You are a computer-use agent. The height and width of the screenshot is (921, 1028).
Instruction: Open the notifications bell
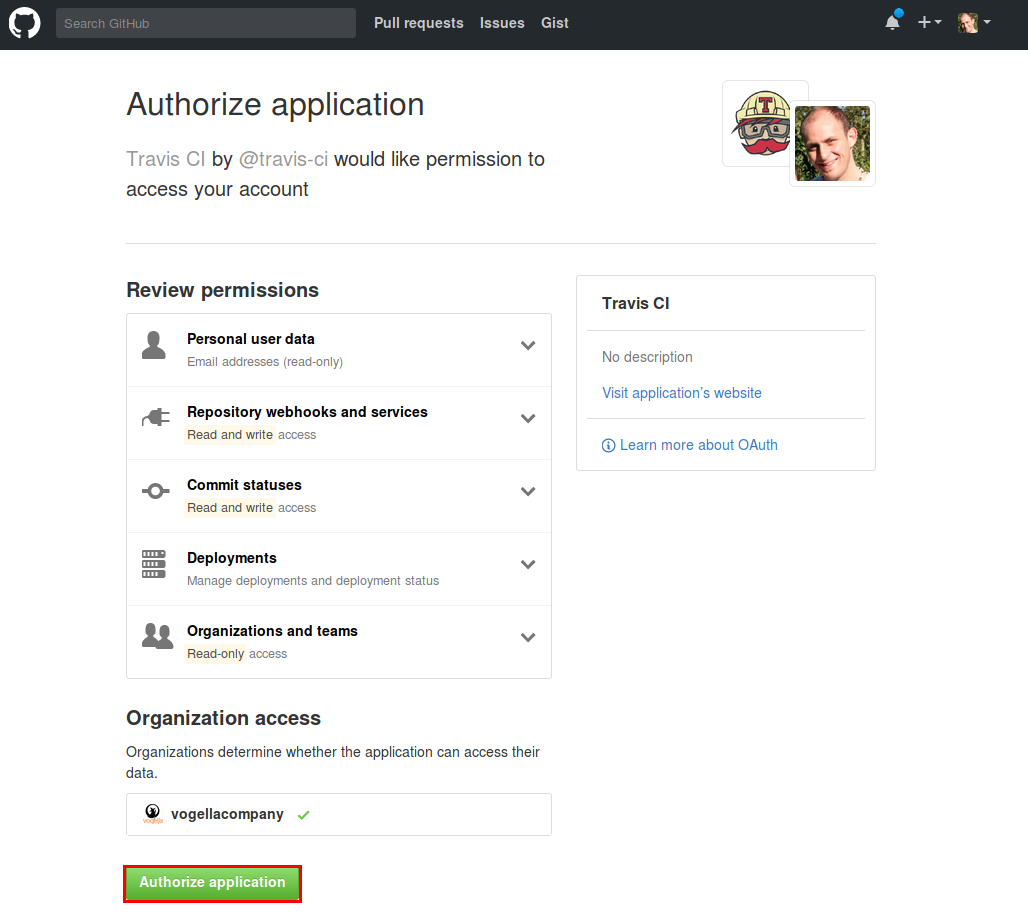(x=892, y=22)
